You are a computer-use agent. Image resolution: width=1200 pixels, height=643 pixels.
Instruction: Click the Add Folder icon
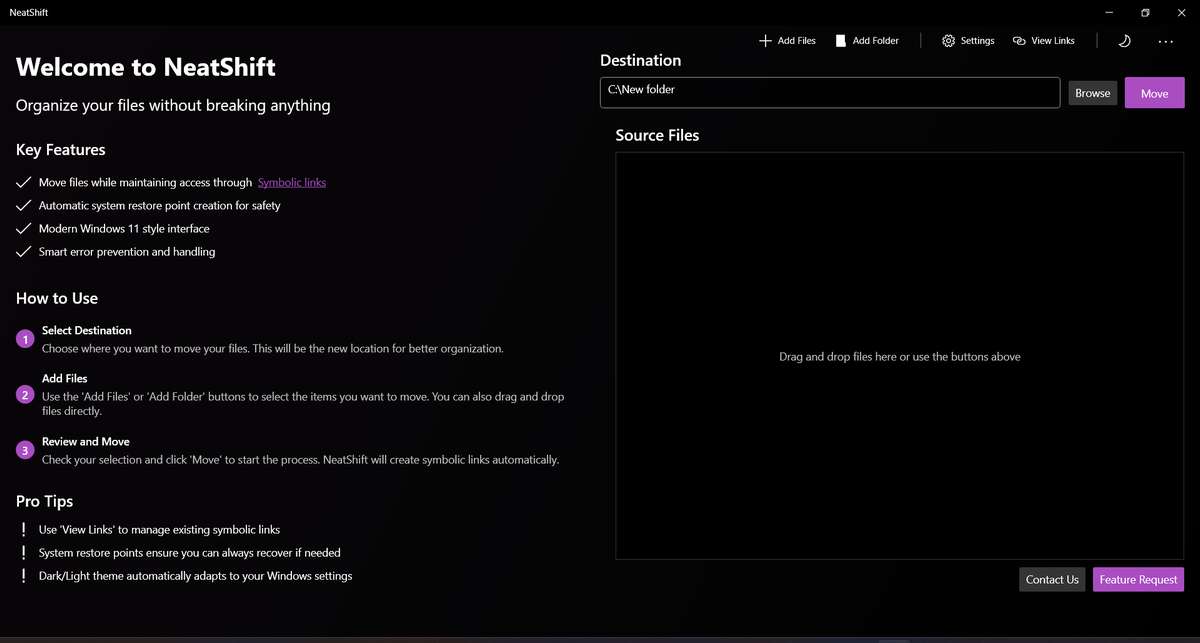(x=841, y=41)
